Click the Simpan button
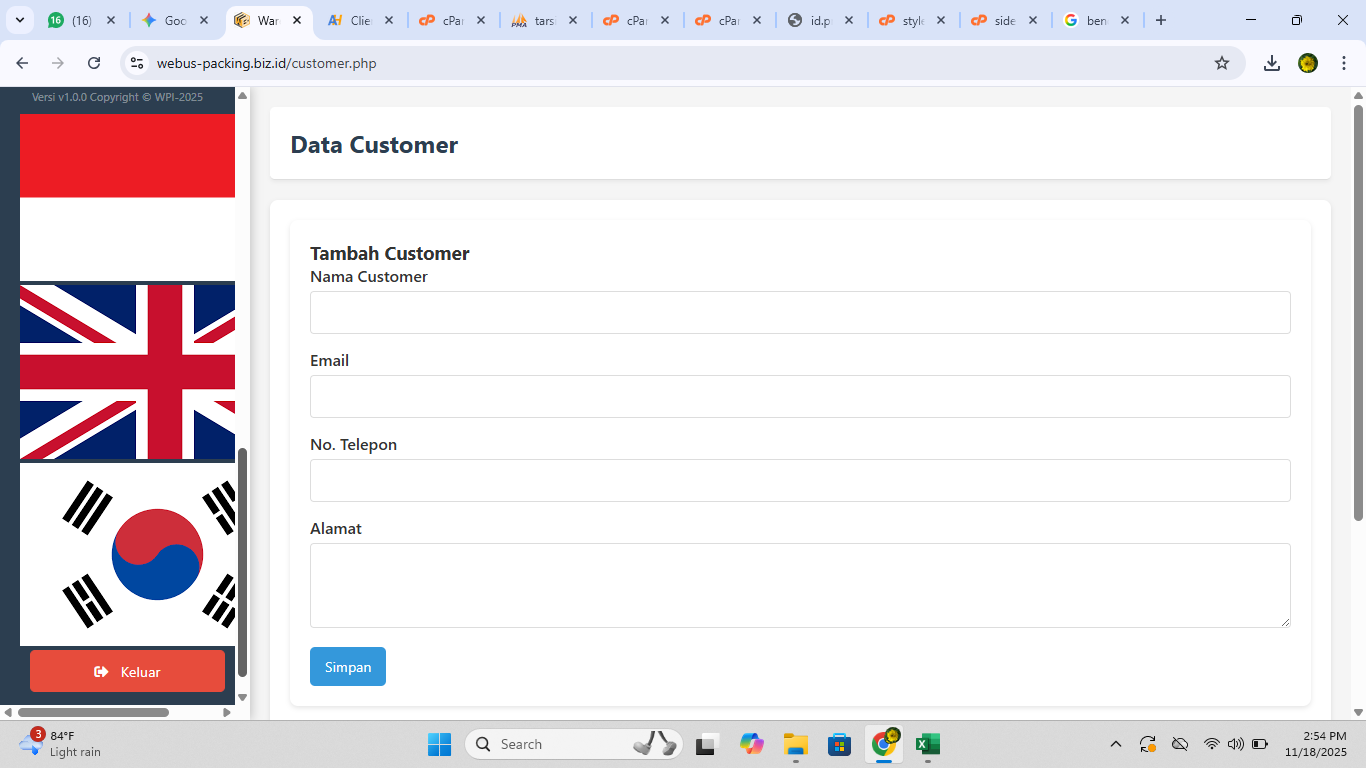 point(347,667)
